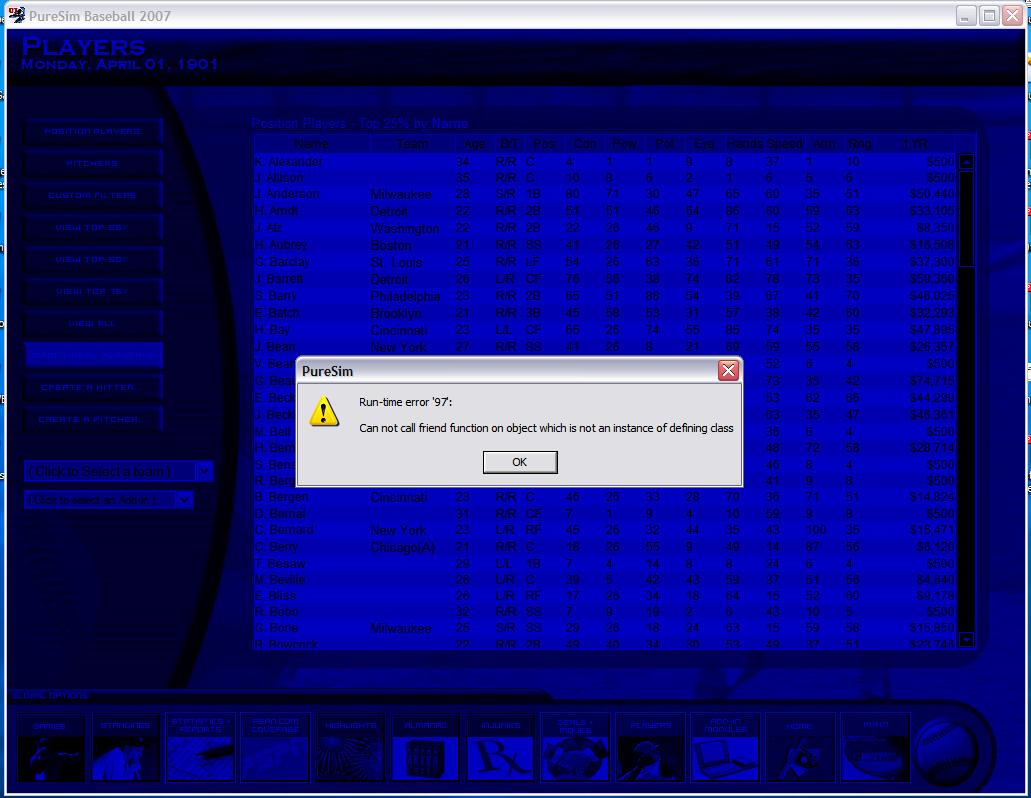
Task: Open the Add-in Modules laptop icon
Action: tap(725, 747)
